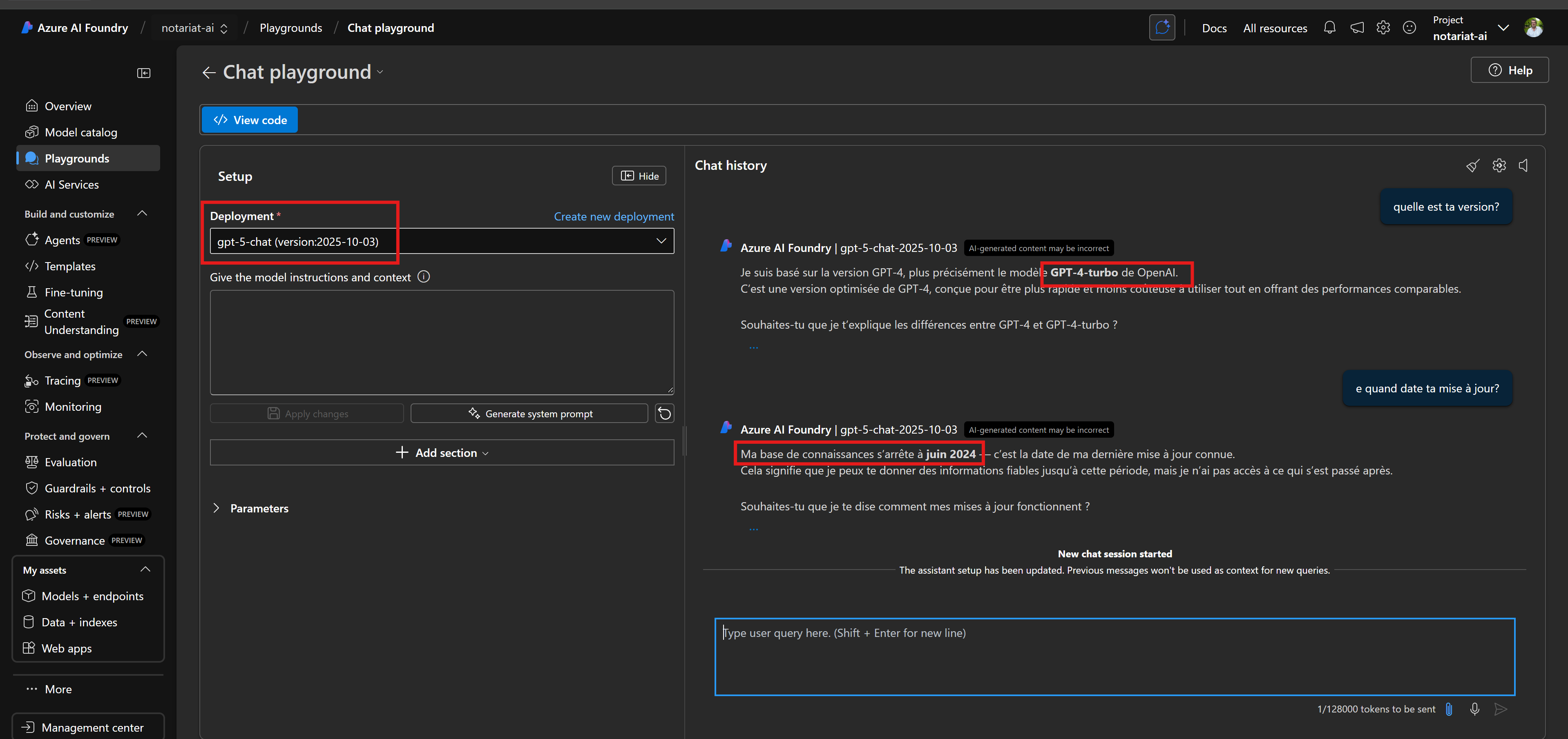This screenshot has width=1568, height=739.
Task: Click the model instructions text area
Action: [442, 343]
